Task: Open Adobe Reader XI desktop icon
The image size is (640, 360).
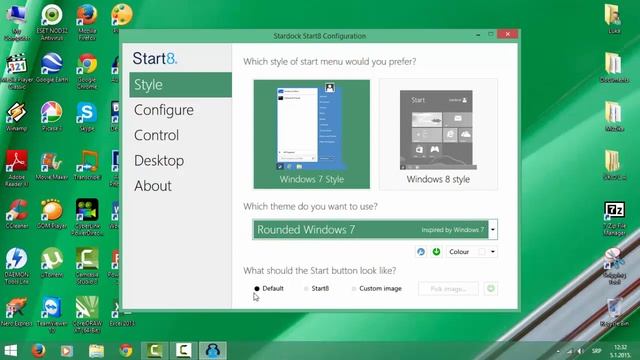Action: click(x=17, y=169)
